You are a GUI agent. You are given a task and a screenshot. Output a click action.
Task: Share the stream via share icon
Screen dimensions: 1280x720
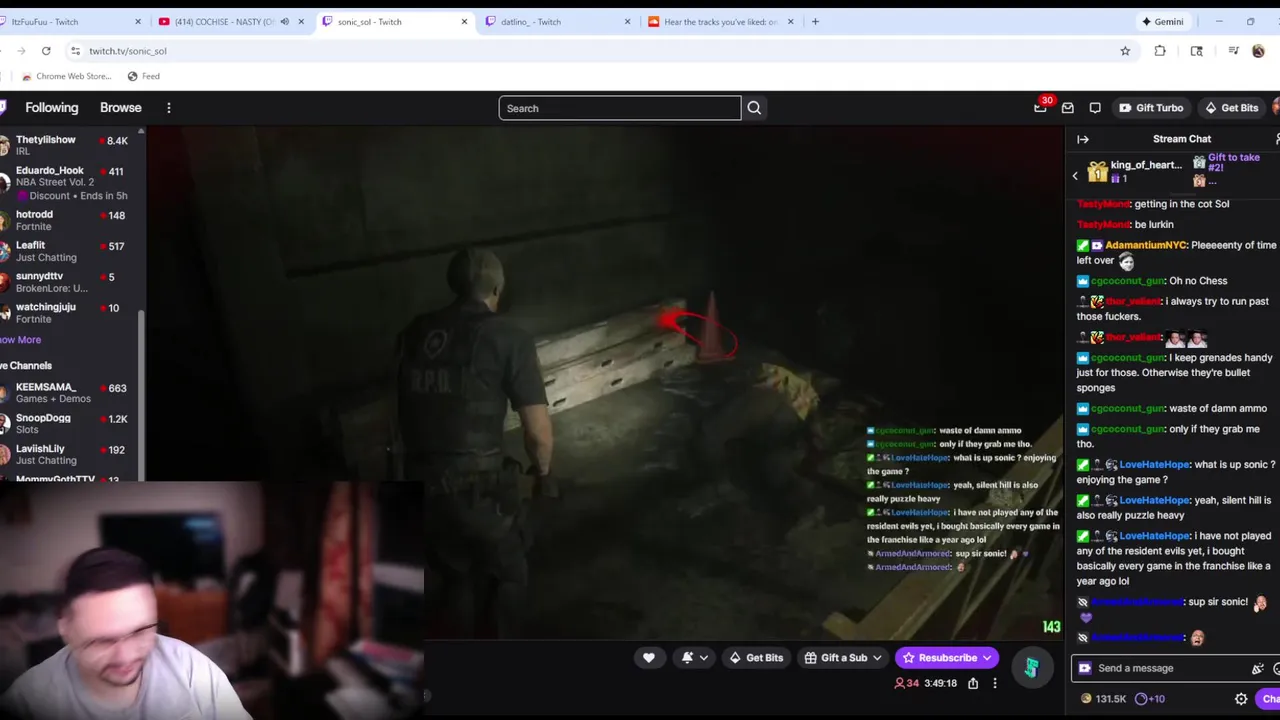(x=972, y=683)
